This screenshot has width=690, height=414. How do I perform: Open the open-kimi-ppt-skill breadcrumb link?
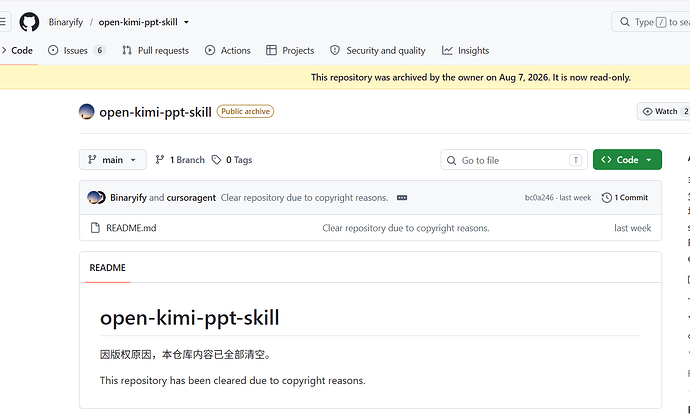138,22
